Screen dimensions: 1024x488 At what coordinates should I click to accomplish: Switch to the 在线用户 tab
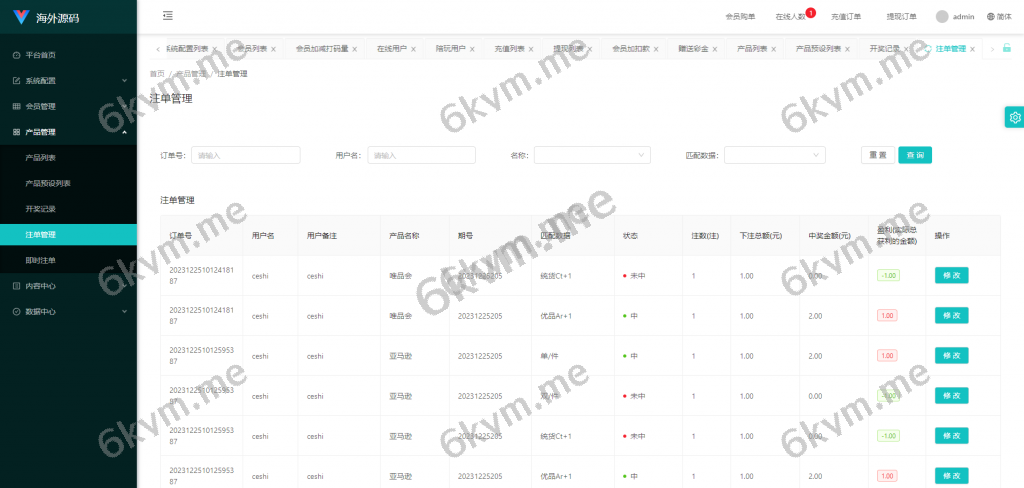392,49
